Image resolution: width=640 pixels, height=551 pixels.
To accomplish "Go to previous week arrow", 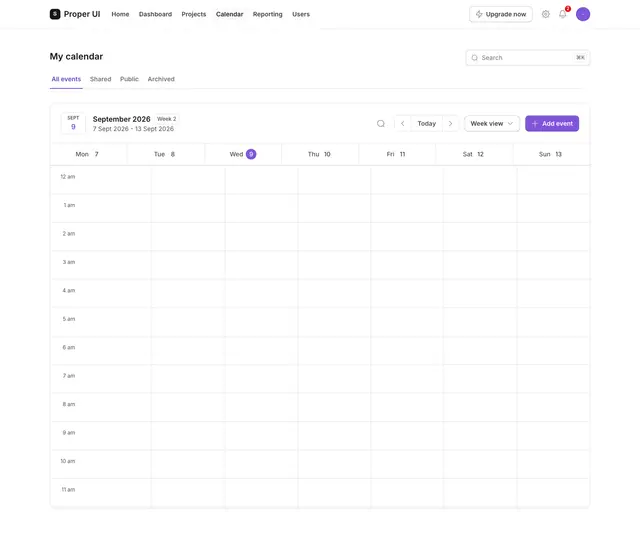I will click(402, 124).
